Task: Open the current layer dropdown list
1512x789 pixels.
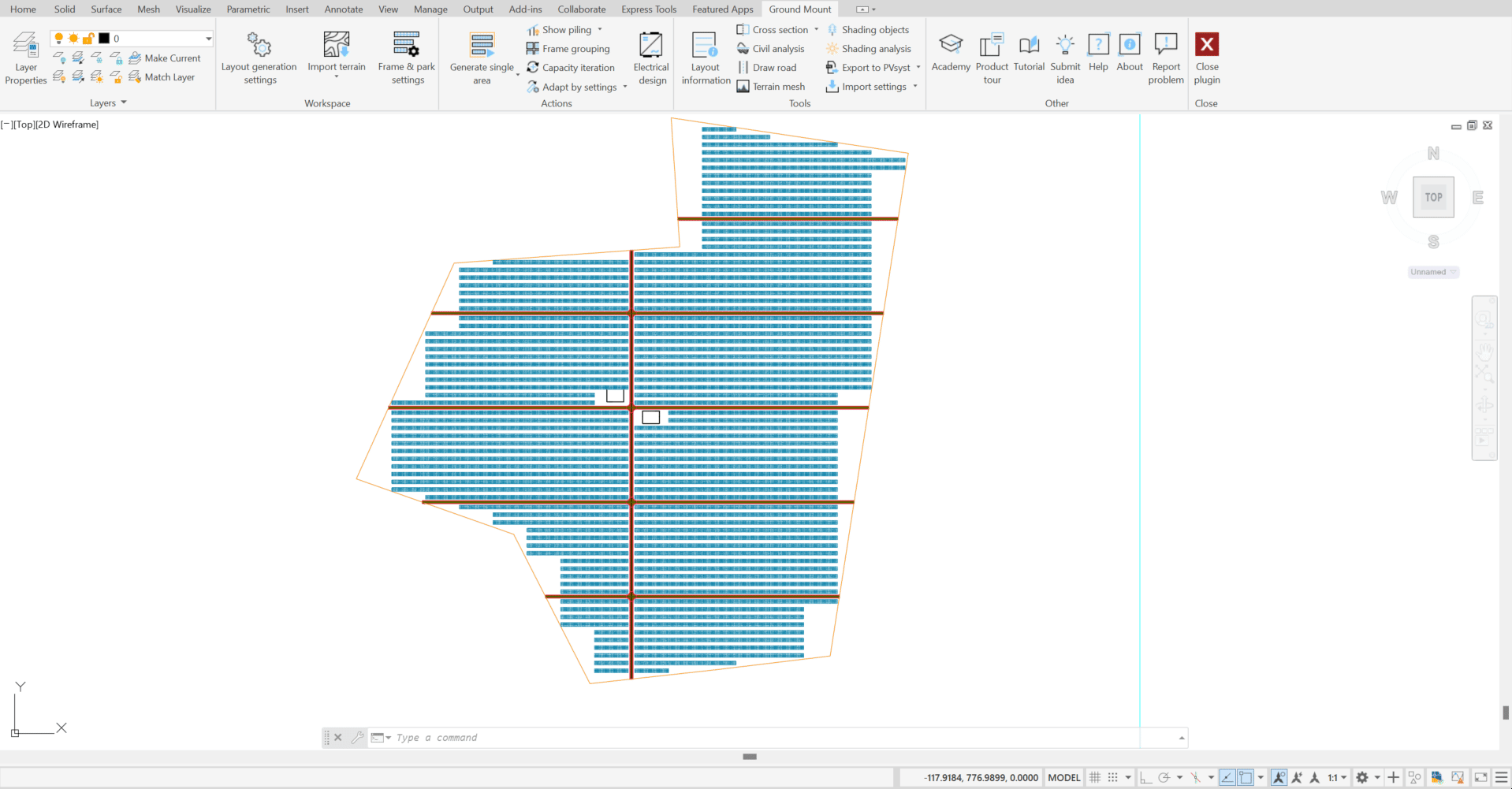Action: (x=208, y=39)
